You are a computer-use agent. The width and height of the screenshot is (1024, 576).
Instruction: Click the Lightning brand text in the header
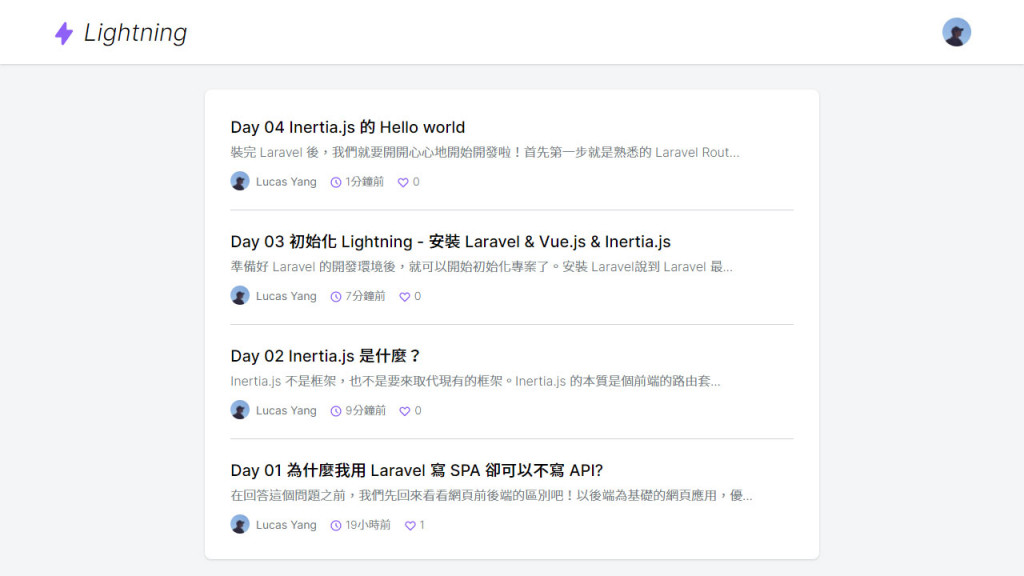click(x=135, y=33)
